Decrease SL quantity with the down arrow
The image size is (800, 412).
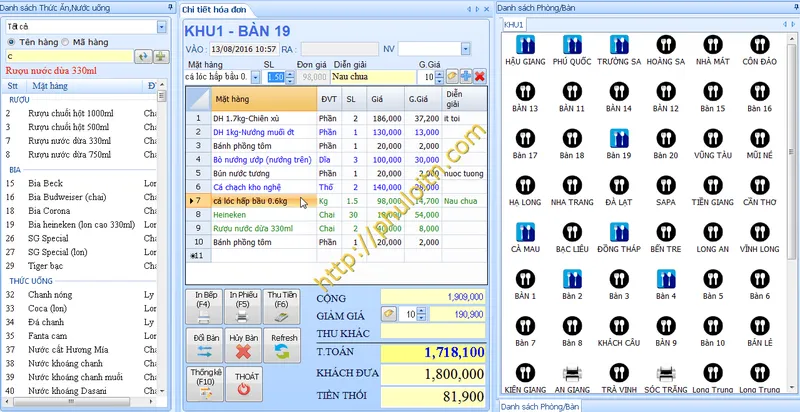290,80
